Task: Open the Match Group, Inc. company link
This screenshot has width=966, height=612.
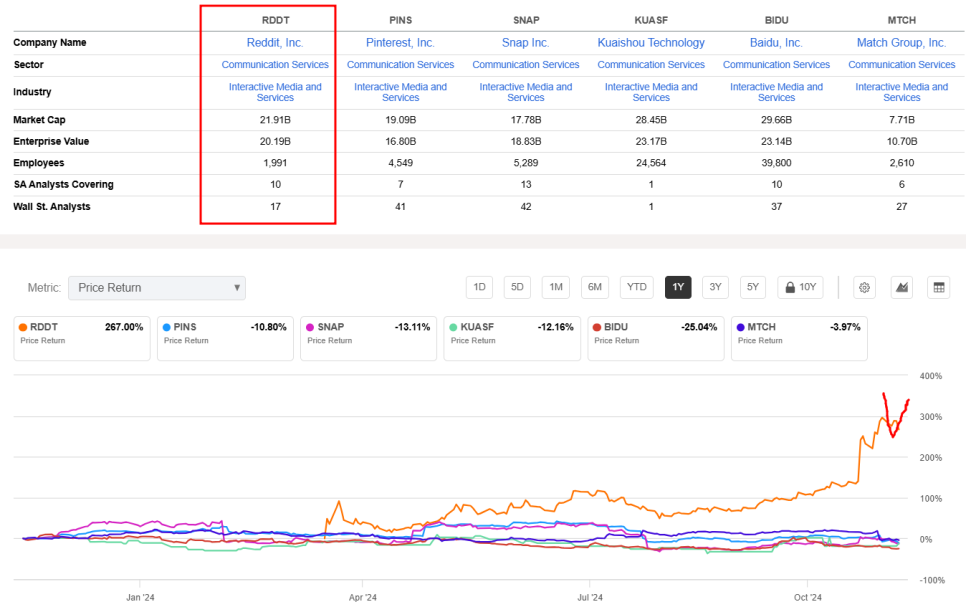Action: (x=901, y=43)
